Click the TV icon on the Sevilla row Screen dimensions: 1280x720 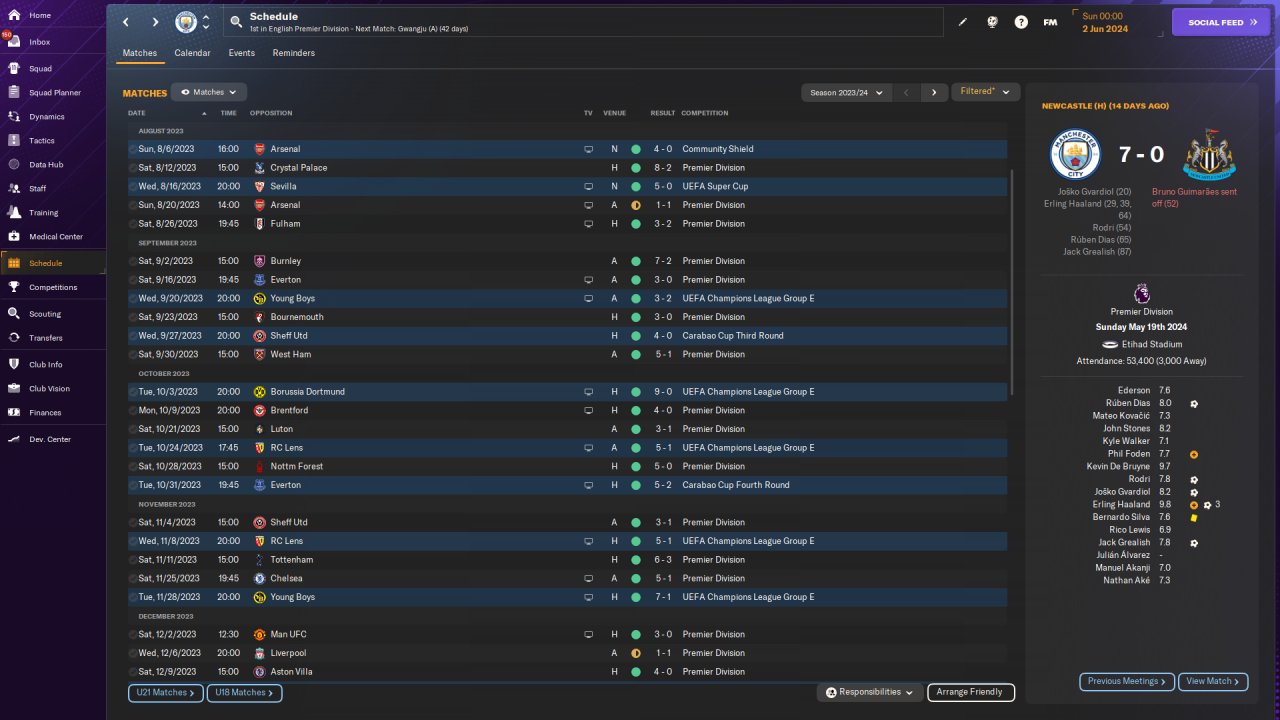click(589, 187)
